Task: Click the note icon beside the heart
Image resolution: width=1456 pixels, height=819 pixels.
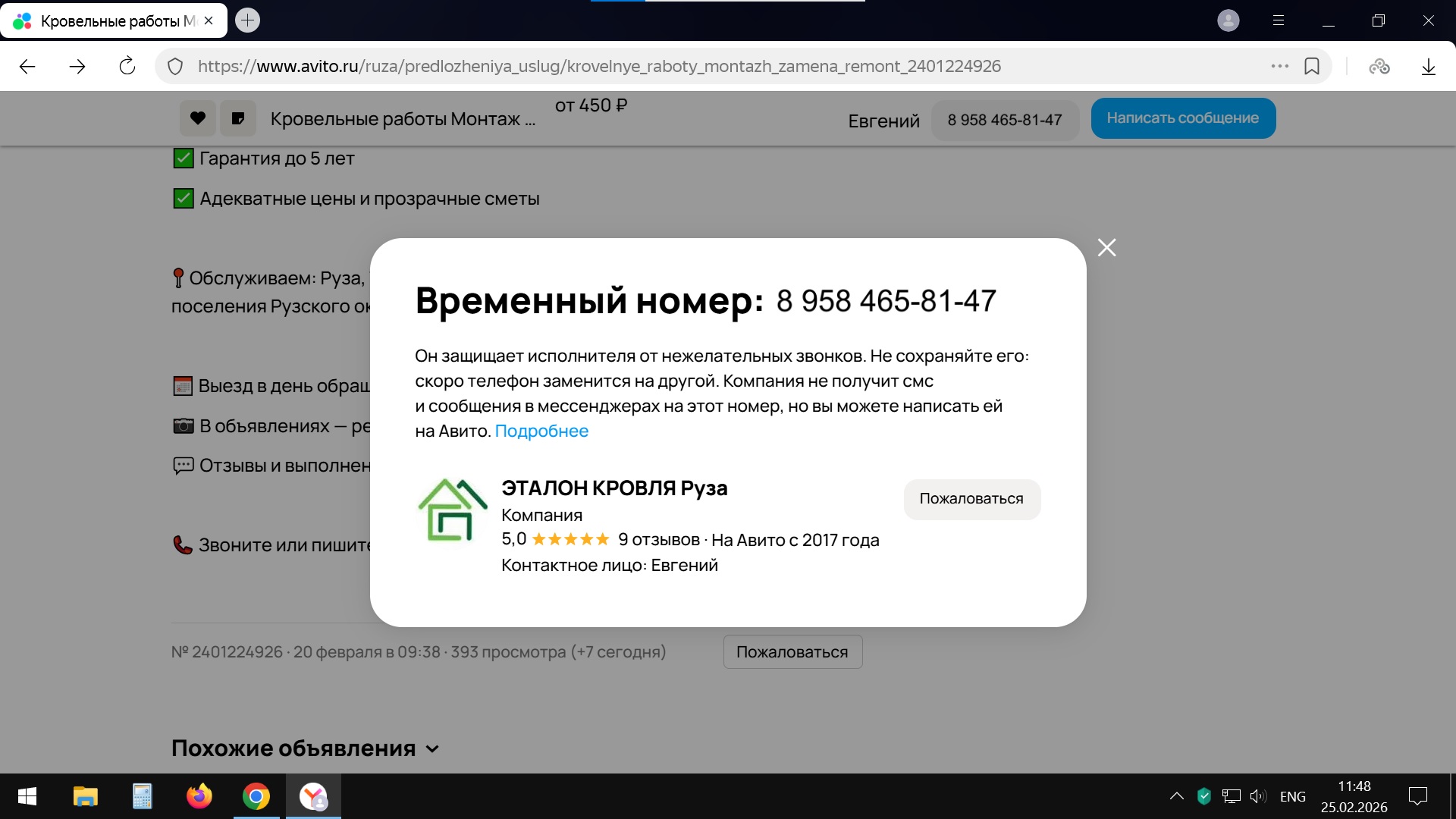Action: 238,118
